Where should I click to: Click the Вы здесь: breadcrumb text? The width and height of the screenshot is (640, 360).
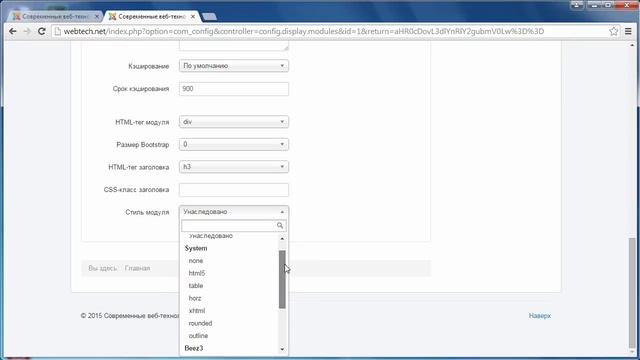click(x=102, y=268)
